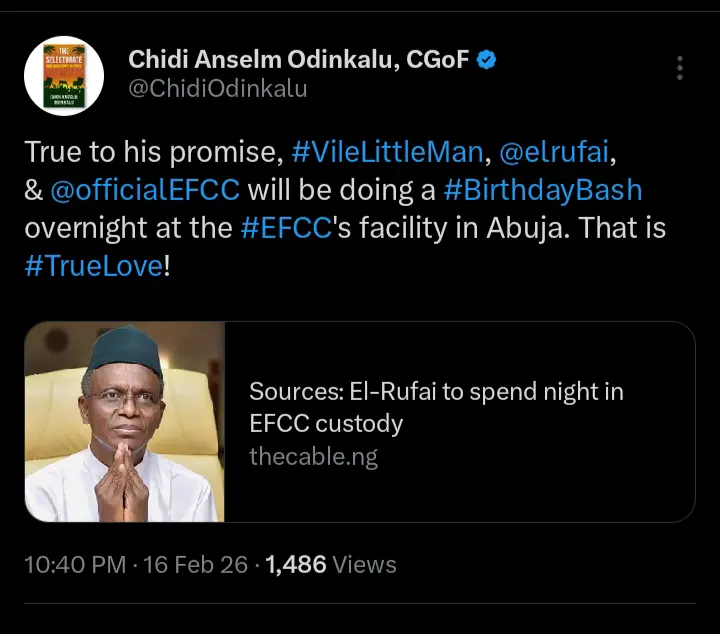
Task: Open Chidi Odinkalu's profile avatar
Action: [64, 75]
